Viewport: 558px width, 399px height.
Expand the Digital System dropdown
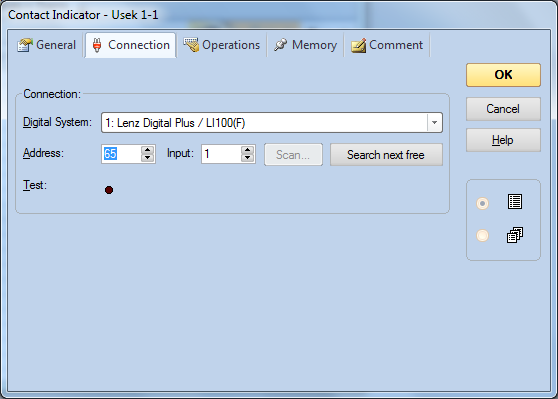tap(434, 123)
